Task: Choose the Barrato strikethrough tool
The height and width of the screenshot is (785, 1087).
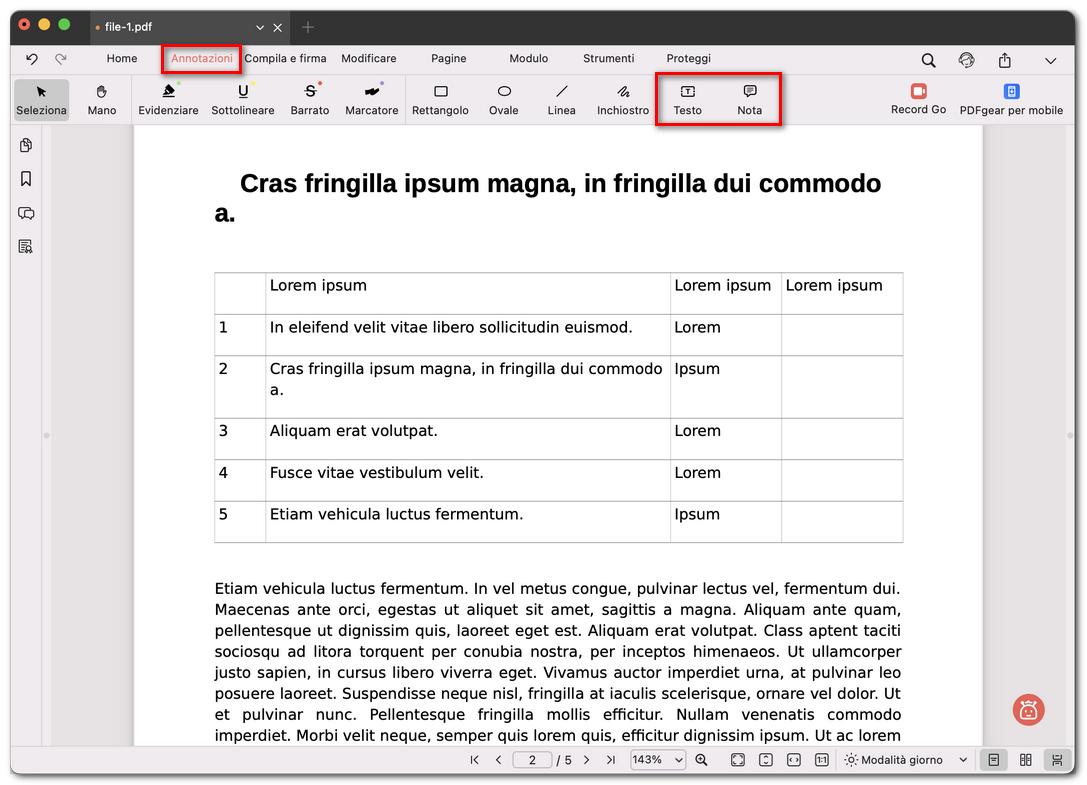Action: [x=310, y=99]
